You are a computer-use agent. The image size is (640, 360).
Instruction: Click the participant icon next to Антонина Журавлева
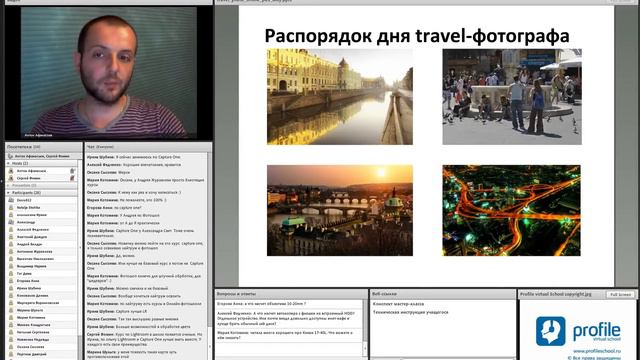coord(11,252)
